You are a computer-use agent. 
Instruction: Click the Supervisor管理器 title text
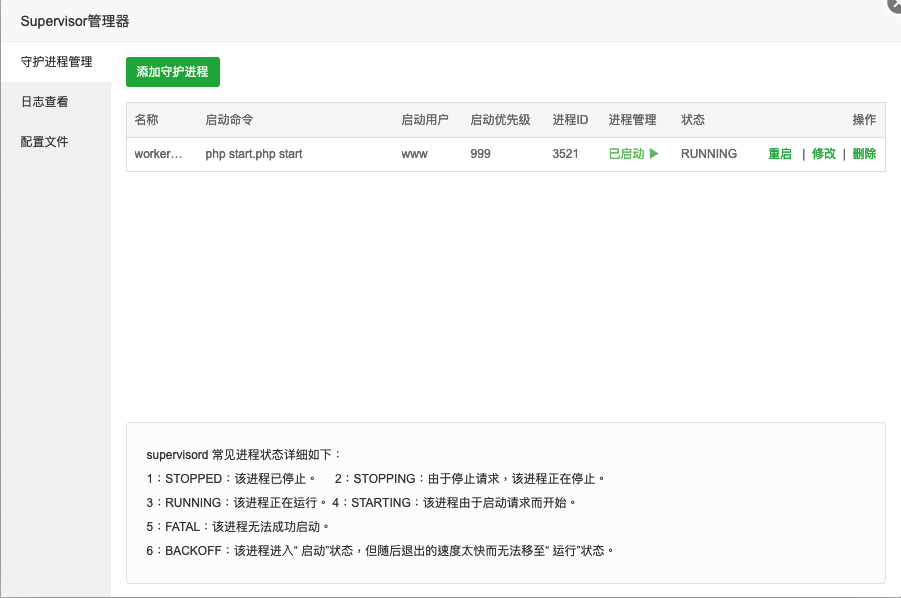[x=75, y=21]
